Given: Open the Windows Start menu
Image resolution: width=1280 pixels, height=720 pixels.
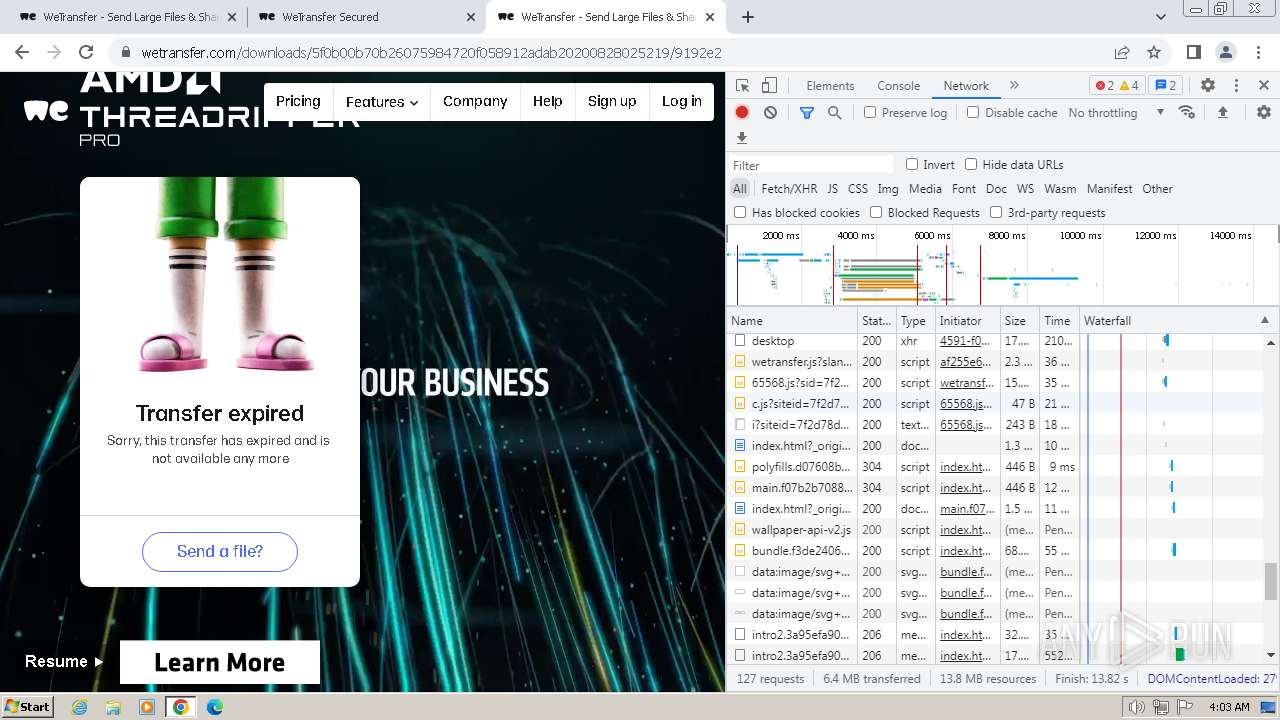Looking at the screenshot, I should click(x=27, y=707).
